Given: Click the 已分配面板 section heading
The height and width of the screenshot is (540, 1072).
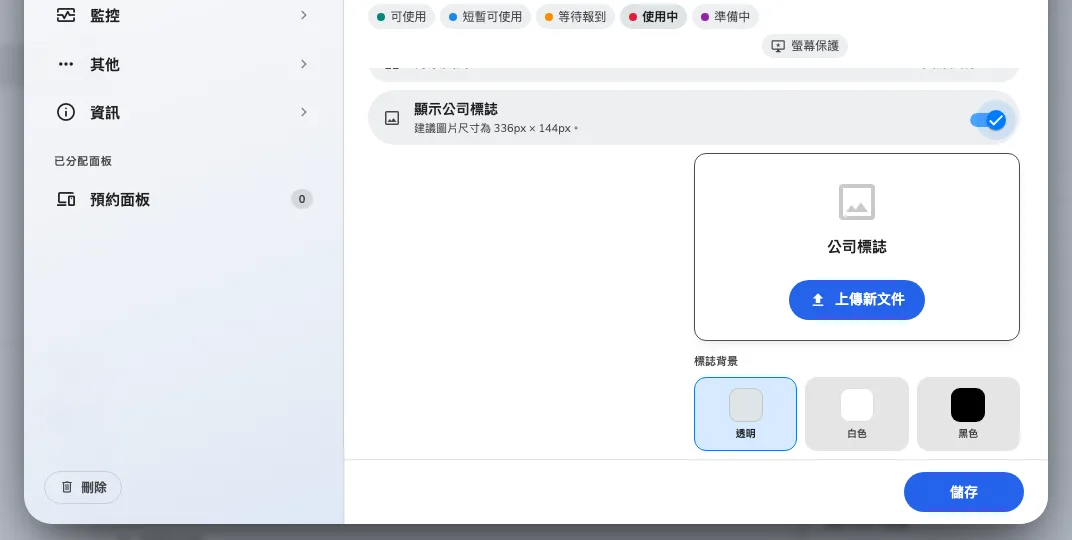Looking at the screenshot, I should [x=83, y=161].
